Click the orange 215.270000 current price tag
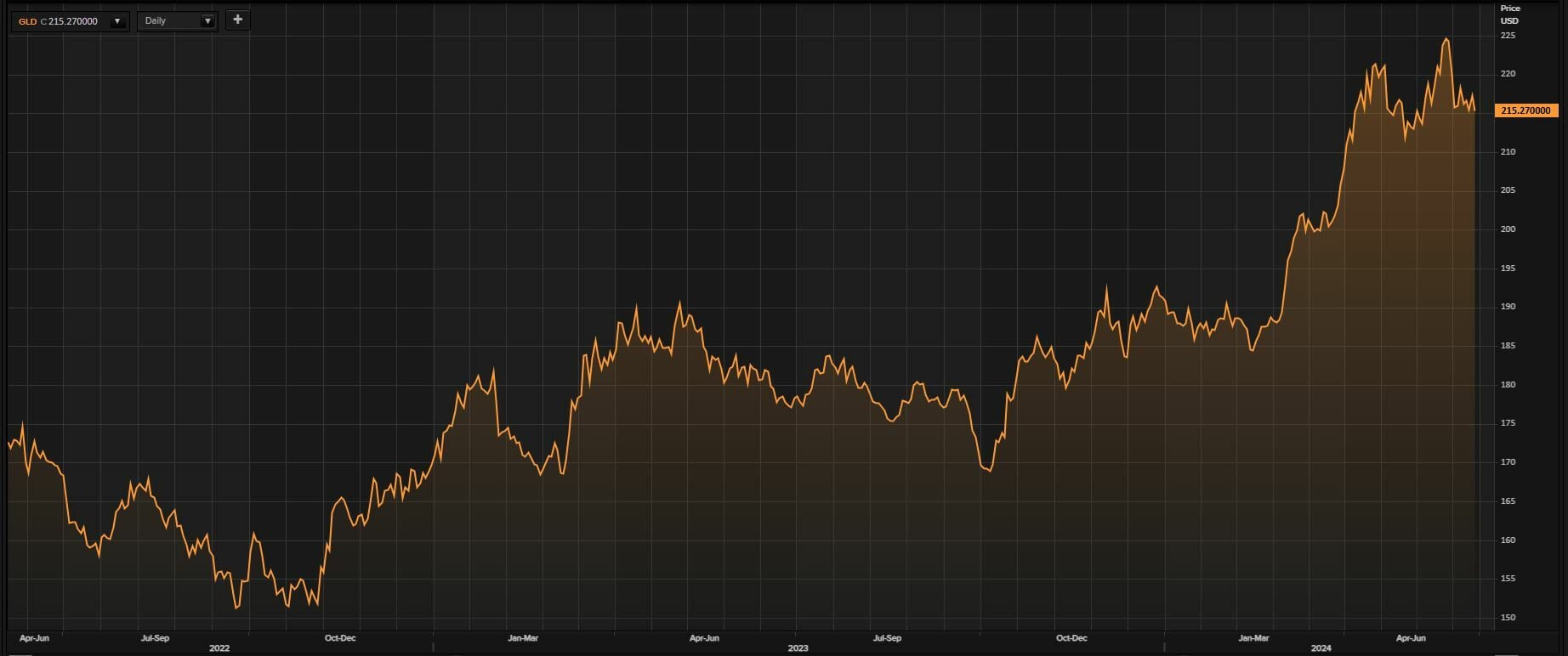 coord(1526,110)
